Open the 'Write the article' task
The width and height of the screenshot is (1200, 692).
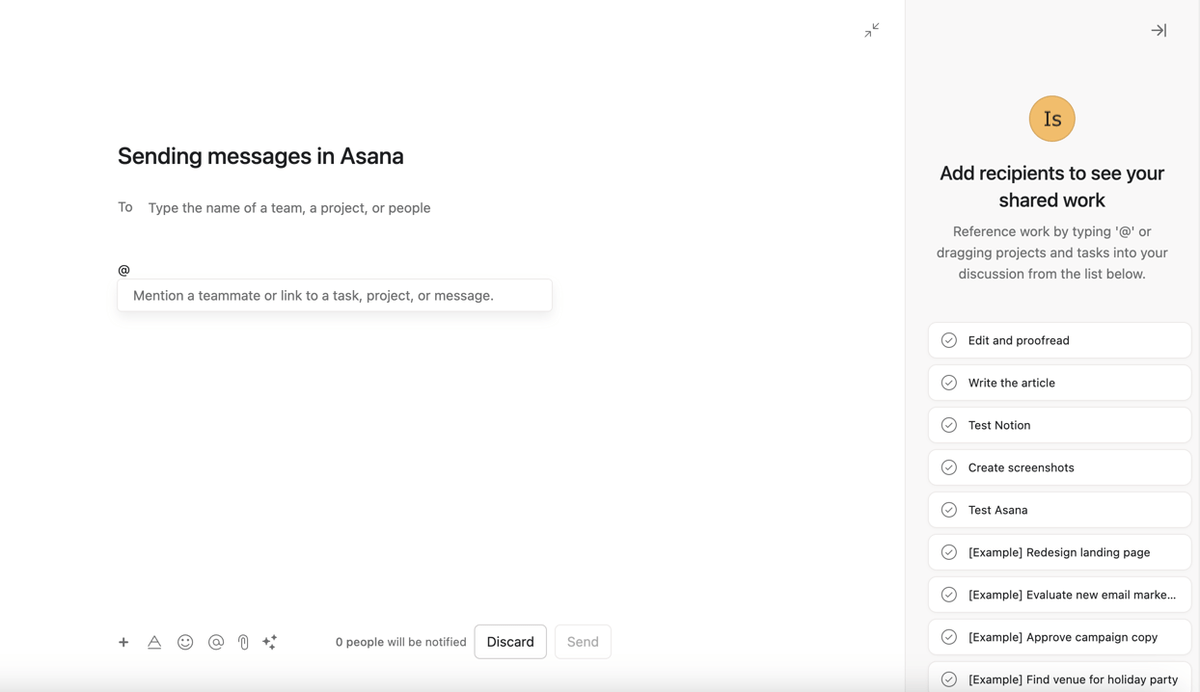coord(1011,382)
